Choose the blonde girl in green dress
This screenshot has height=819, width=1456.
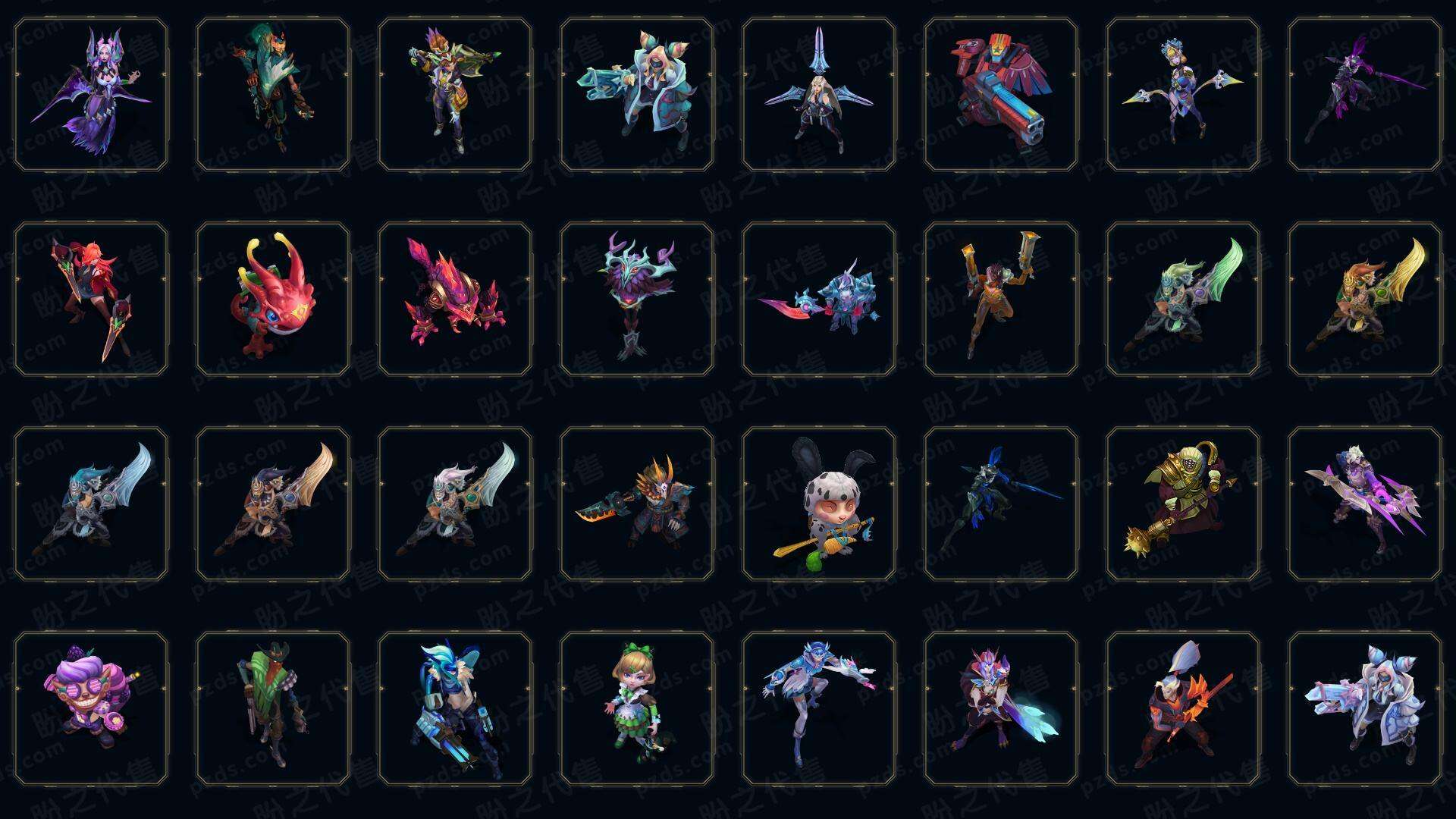click(x=637, y=708)
